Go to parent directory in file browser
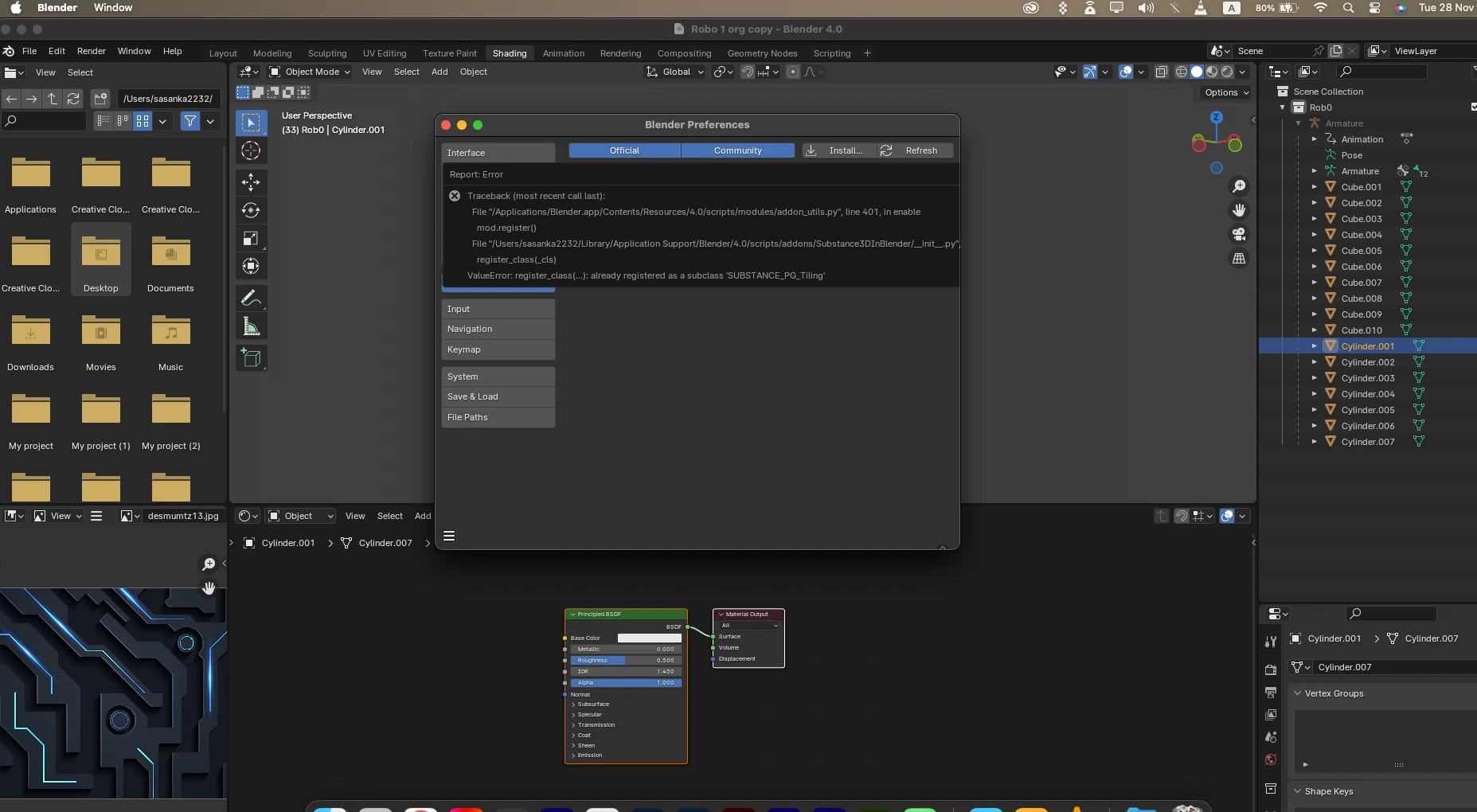Image resolution: width=1477 pixels, height=812 pixels. 53,99
